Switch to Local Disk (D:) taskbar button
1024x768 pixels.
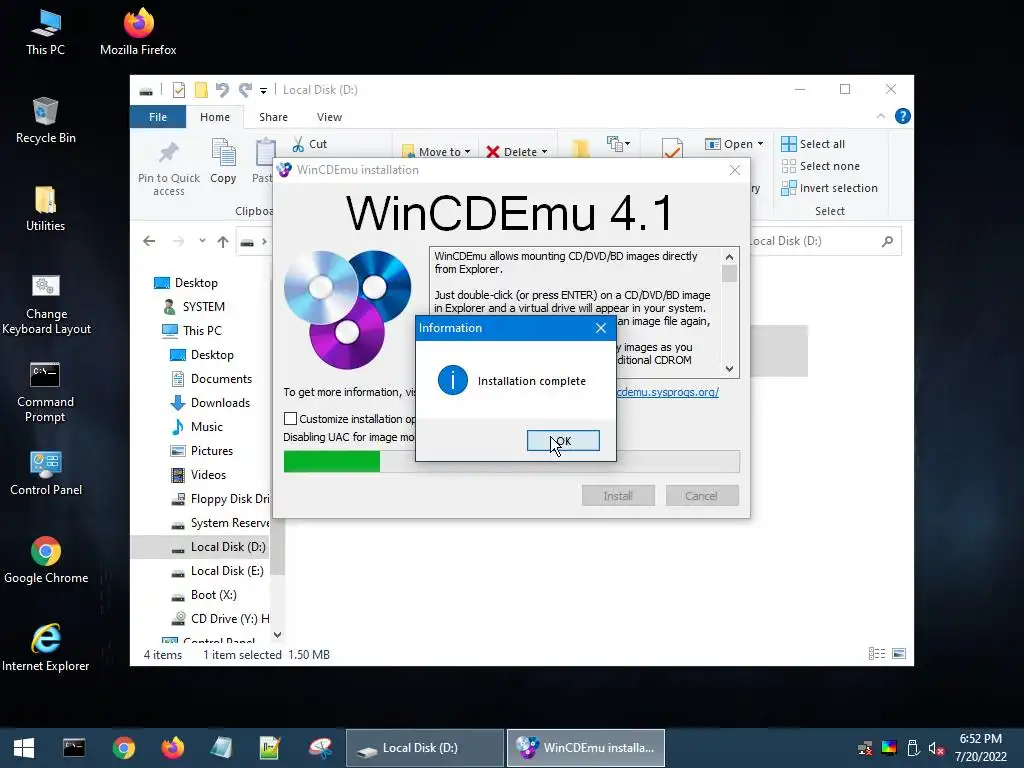pyautogui.click(x=424, y=748)
